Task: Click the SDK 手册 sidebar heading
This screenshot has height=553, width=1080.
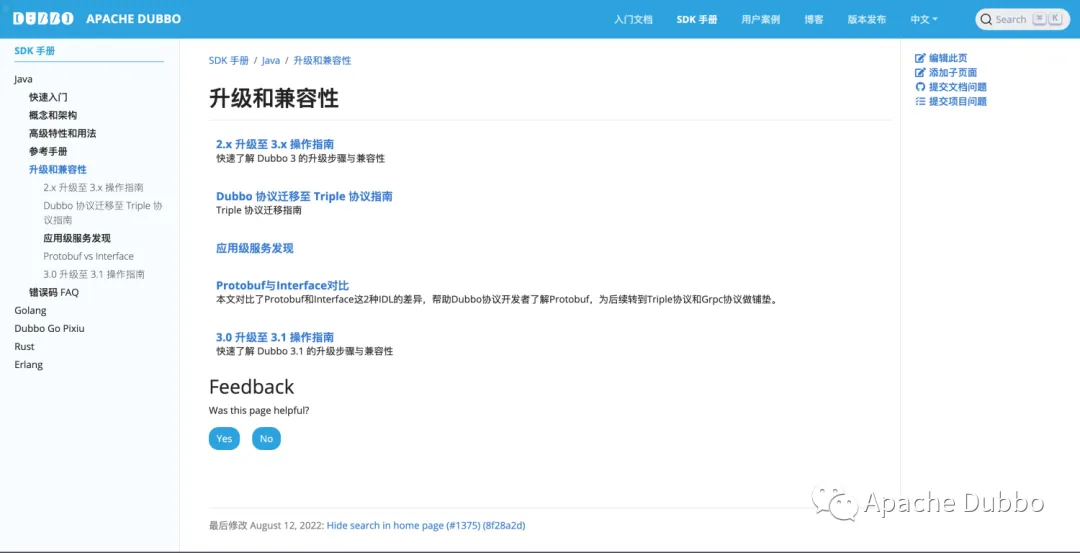Action: click(34, 51)
